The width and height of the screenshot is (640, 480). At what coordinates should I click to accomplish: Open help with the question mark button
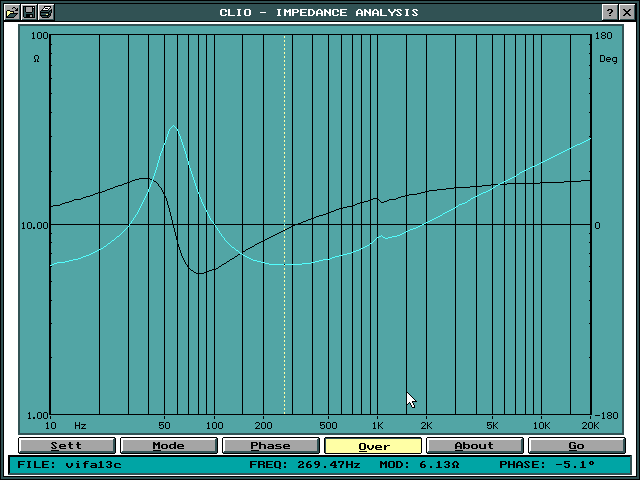609,12
